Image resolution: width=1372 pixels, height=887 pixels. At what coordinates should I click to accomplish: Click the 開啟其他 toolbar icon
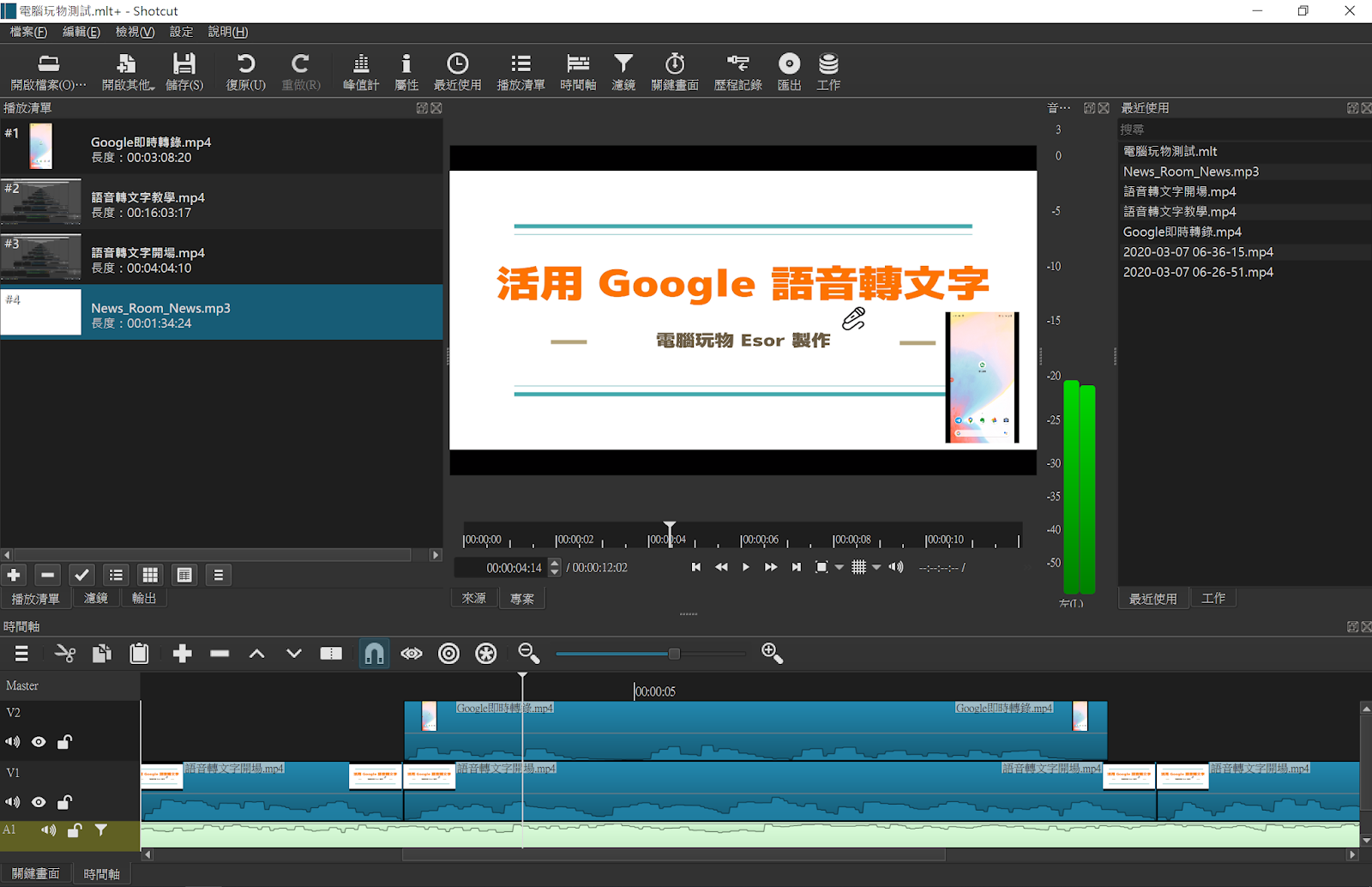tap(127, 72)
